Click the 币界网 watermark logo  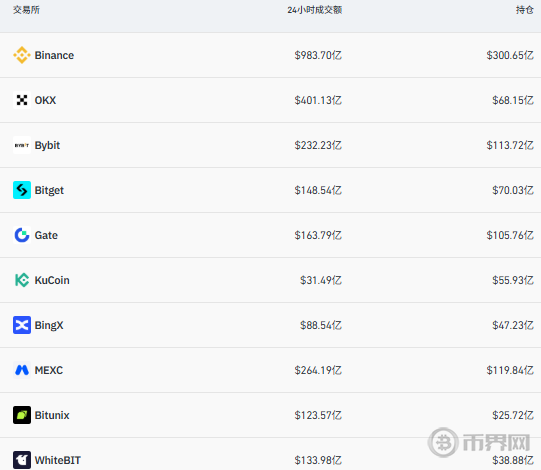[479, 442]
